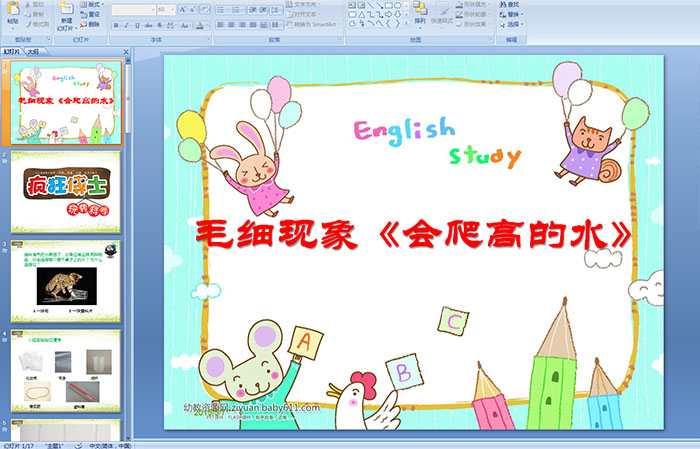The height and width of the screenshot is (449, 700).
Task: Click the Decrease Indent icon
Action: [x=252, y=9]
